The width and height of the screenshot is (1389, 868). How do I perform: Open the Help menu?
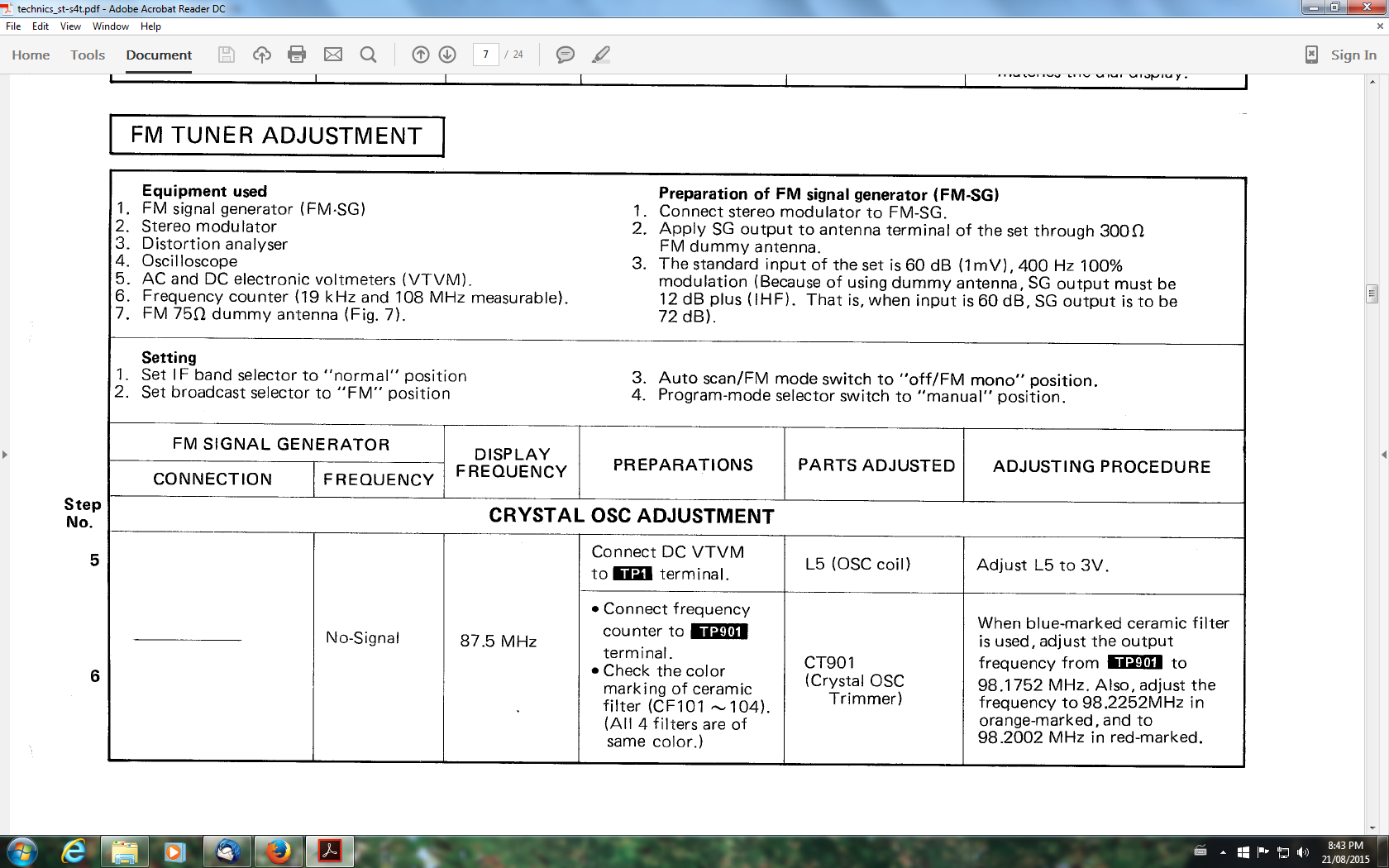tap(150, 26)
